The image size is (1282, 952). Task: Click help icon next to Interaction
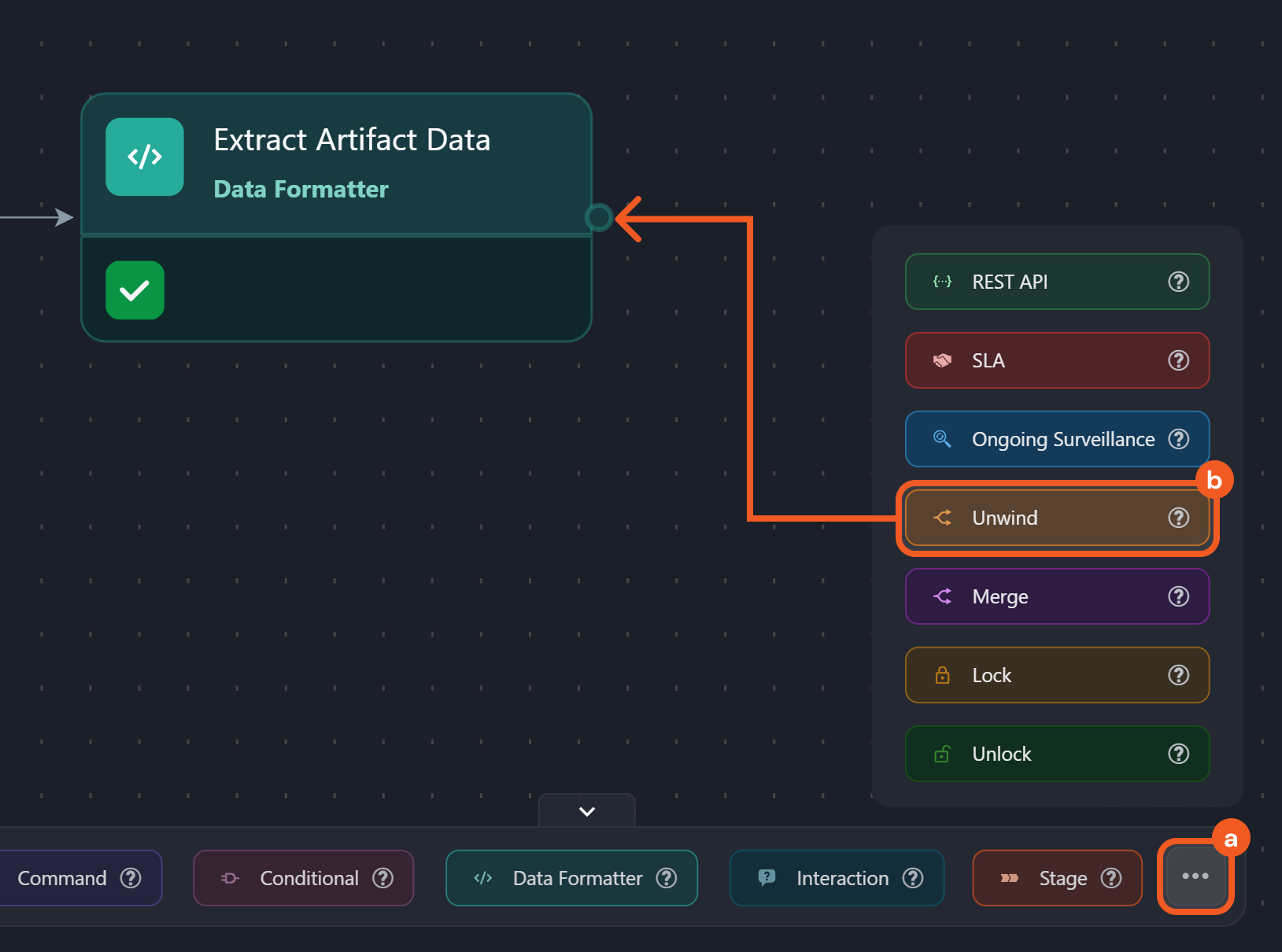pyautogui.click(x=913, y=878)
